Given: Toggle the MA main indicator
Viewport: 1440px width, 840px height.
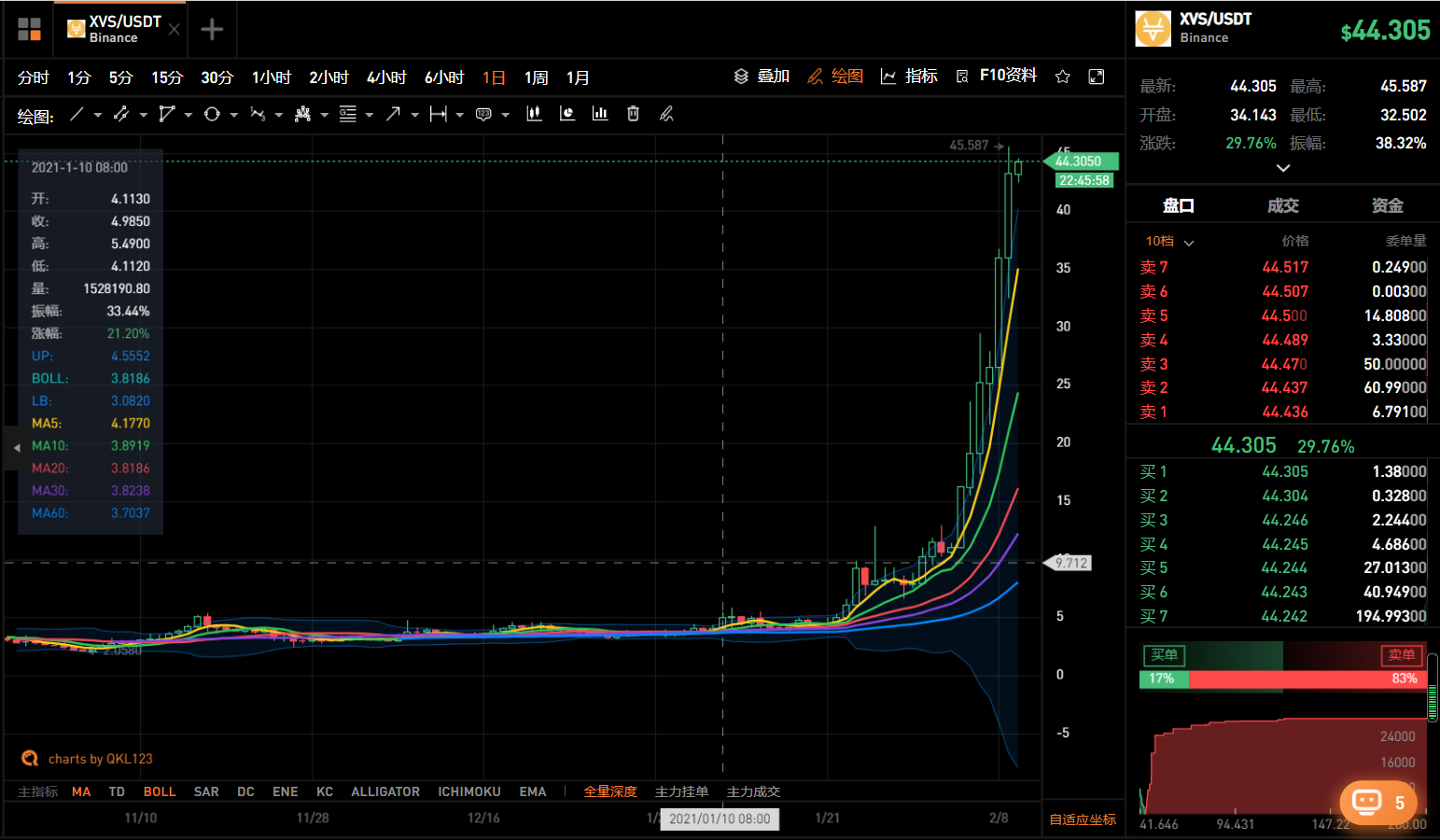Looking at the screenshot, I should 81,791.
